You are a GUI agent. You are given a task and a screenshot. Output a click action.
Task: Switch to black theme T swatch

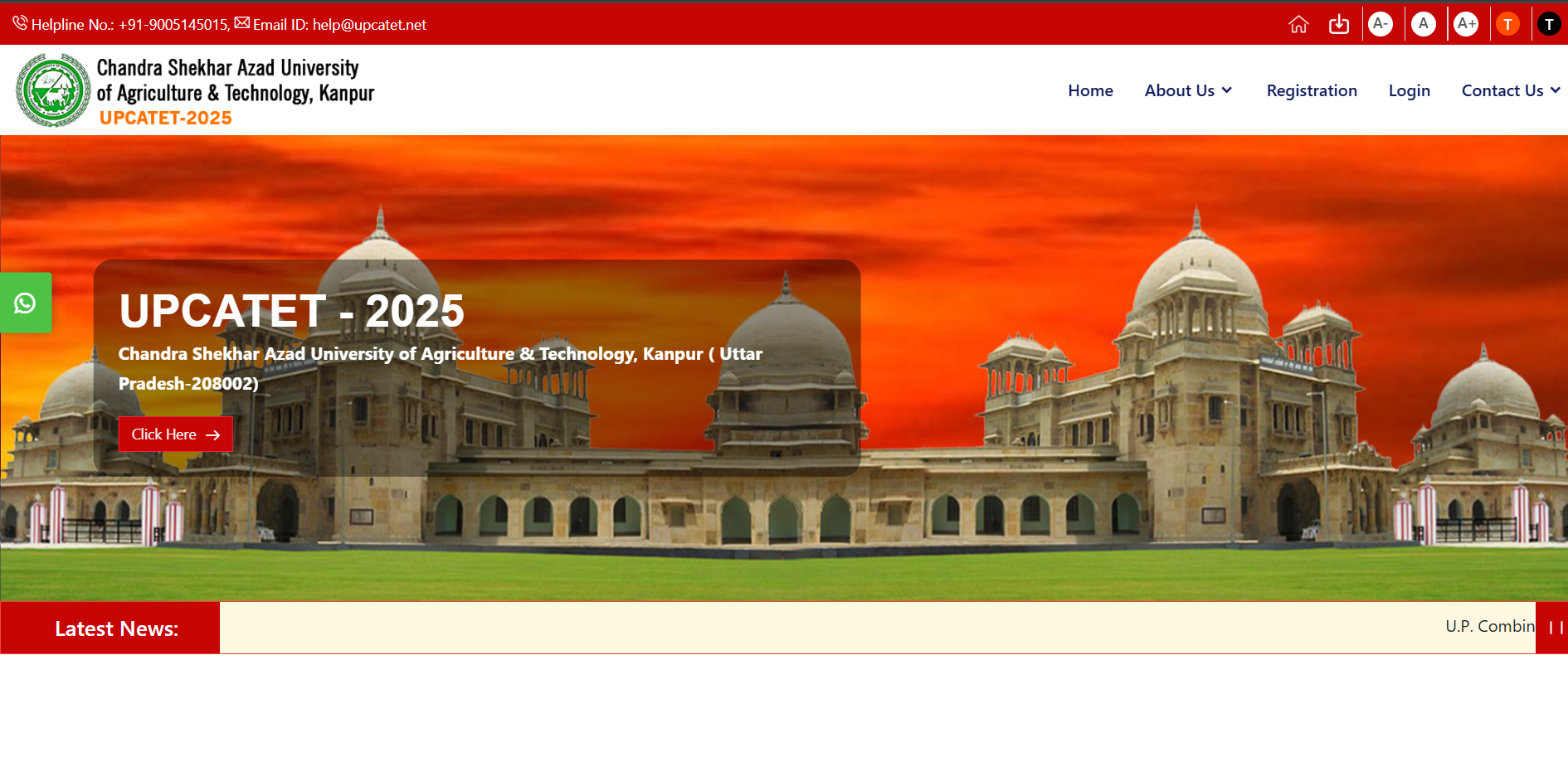1549,24
